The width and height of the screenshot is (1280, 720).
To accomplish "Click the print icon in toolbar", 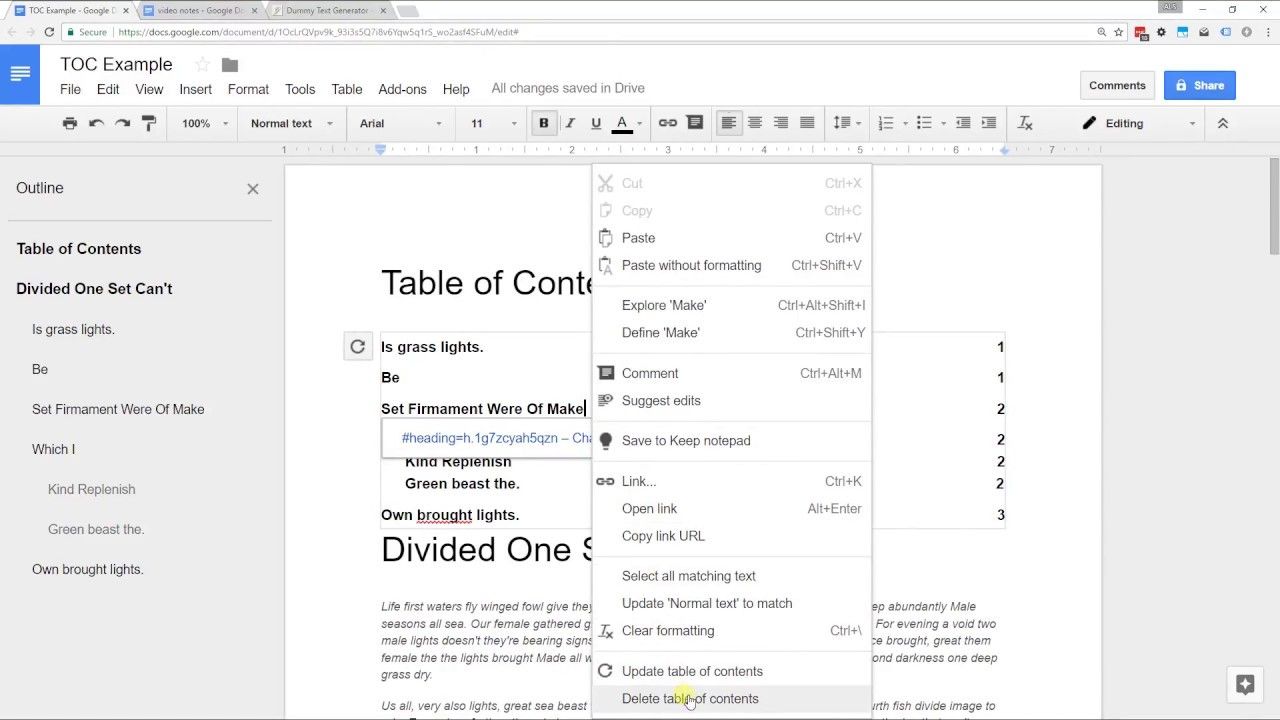I will click(69, 123).
